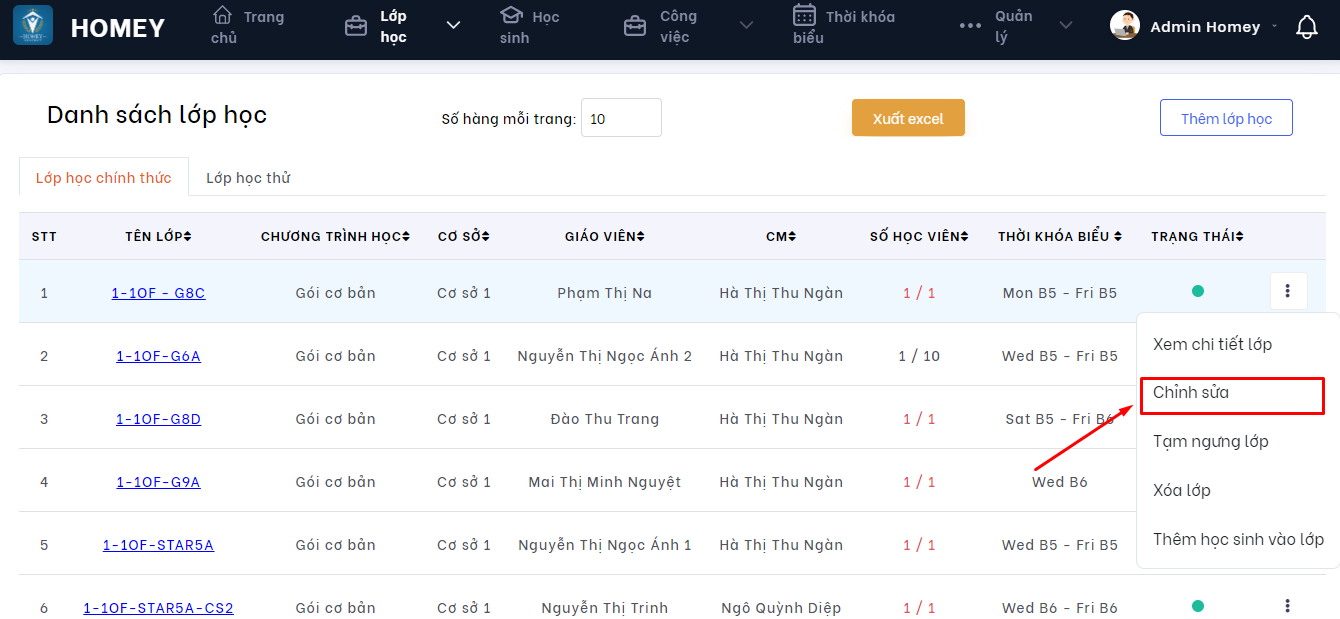The image size is (1340, 619).
Task: Switch to Lớp học thử tab
Action: point(248,178)
